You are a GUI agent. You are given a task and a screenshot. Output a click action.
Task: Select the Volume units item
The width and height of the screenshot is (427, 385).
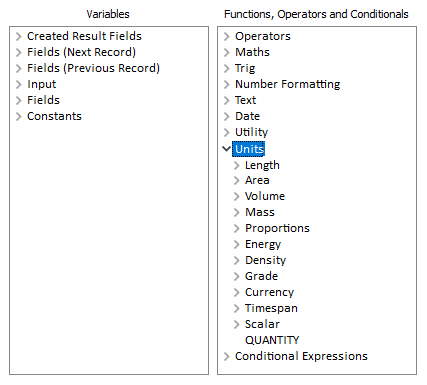coord(265,196)
